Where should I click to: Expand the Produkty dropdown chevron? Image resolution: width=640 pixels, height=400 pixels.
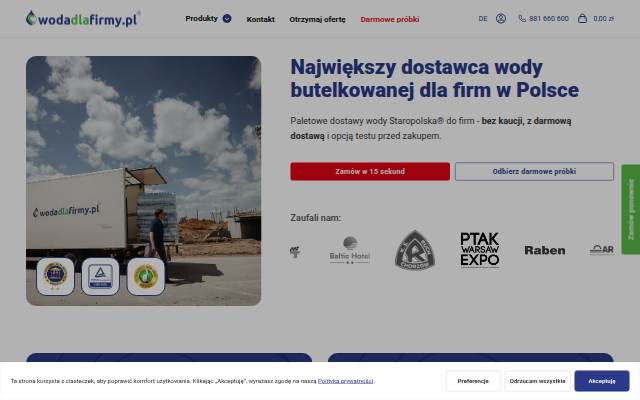tap(227, 18)
